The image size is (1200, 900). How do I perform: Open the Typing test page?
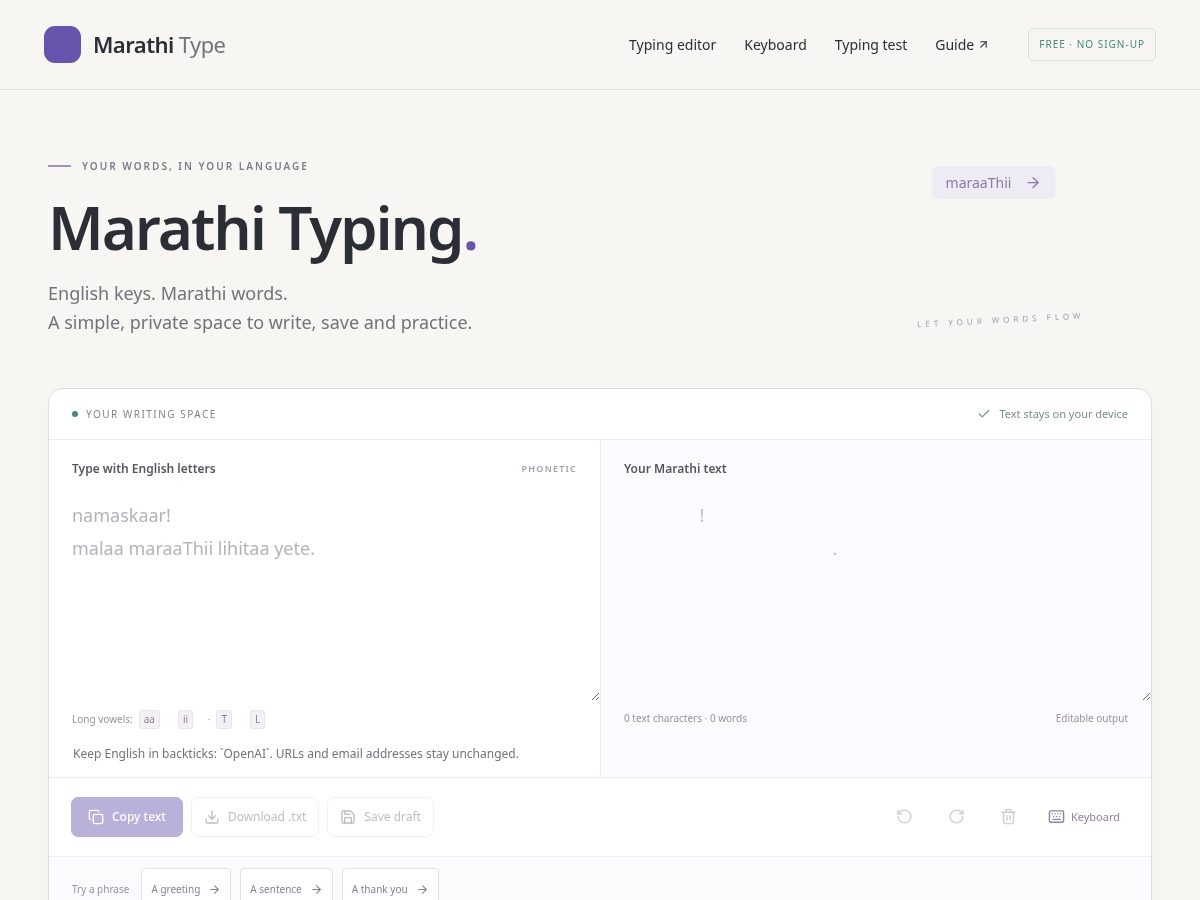pyautogui.click(x=871, y=45)
